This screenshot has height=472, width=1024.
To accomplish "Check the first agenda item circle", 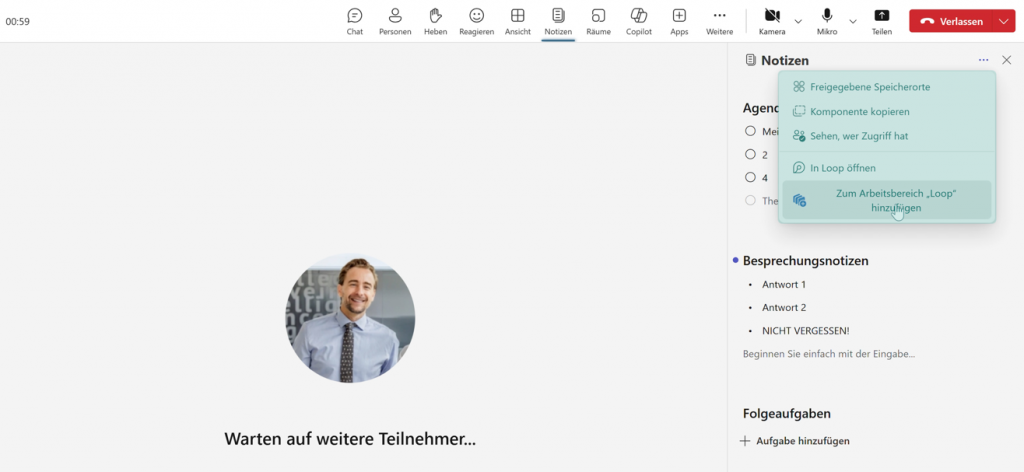I will click(x=750, y=131).
